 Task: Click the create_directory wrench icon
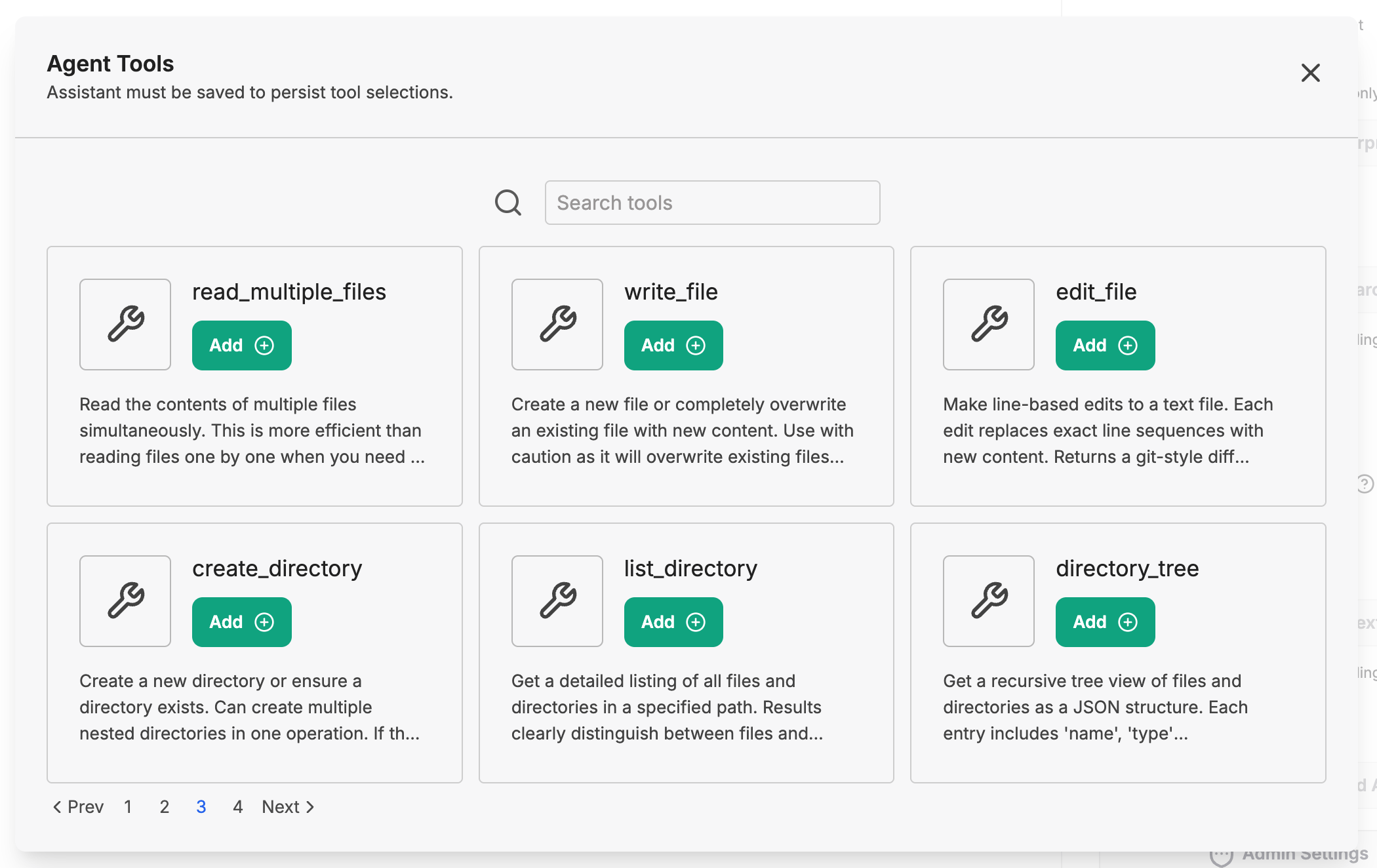(125, 601)
